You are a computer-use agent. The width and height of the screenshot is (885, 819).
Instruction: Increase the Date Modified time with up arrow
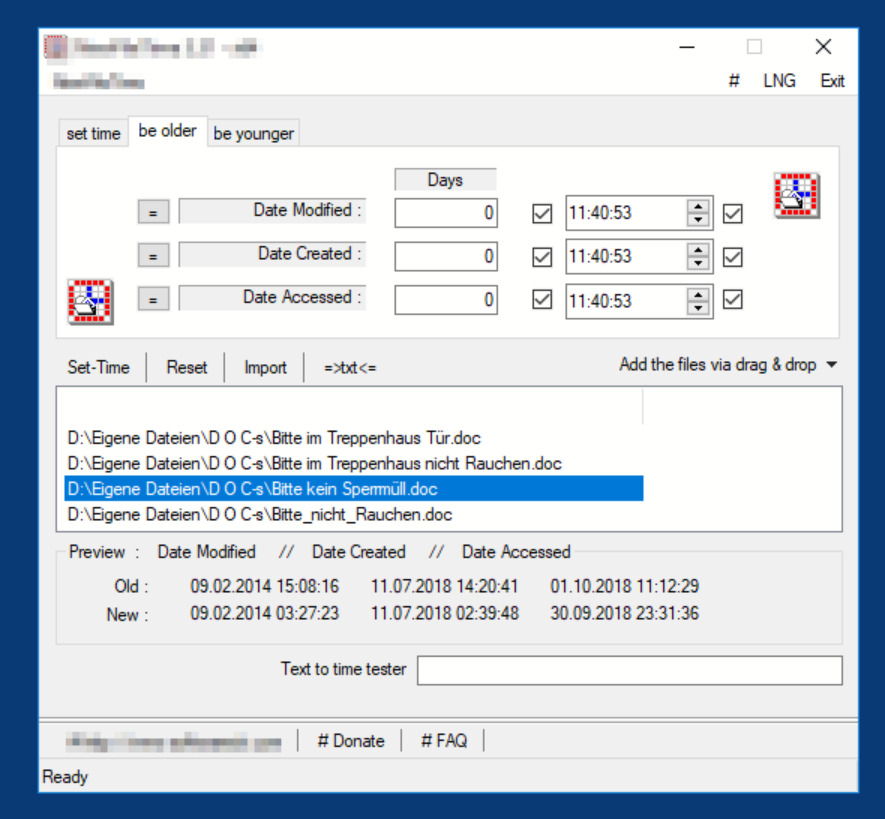698,206
